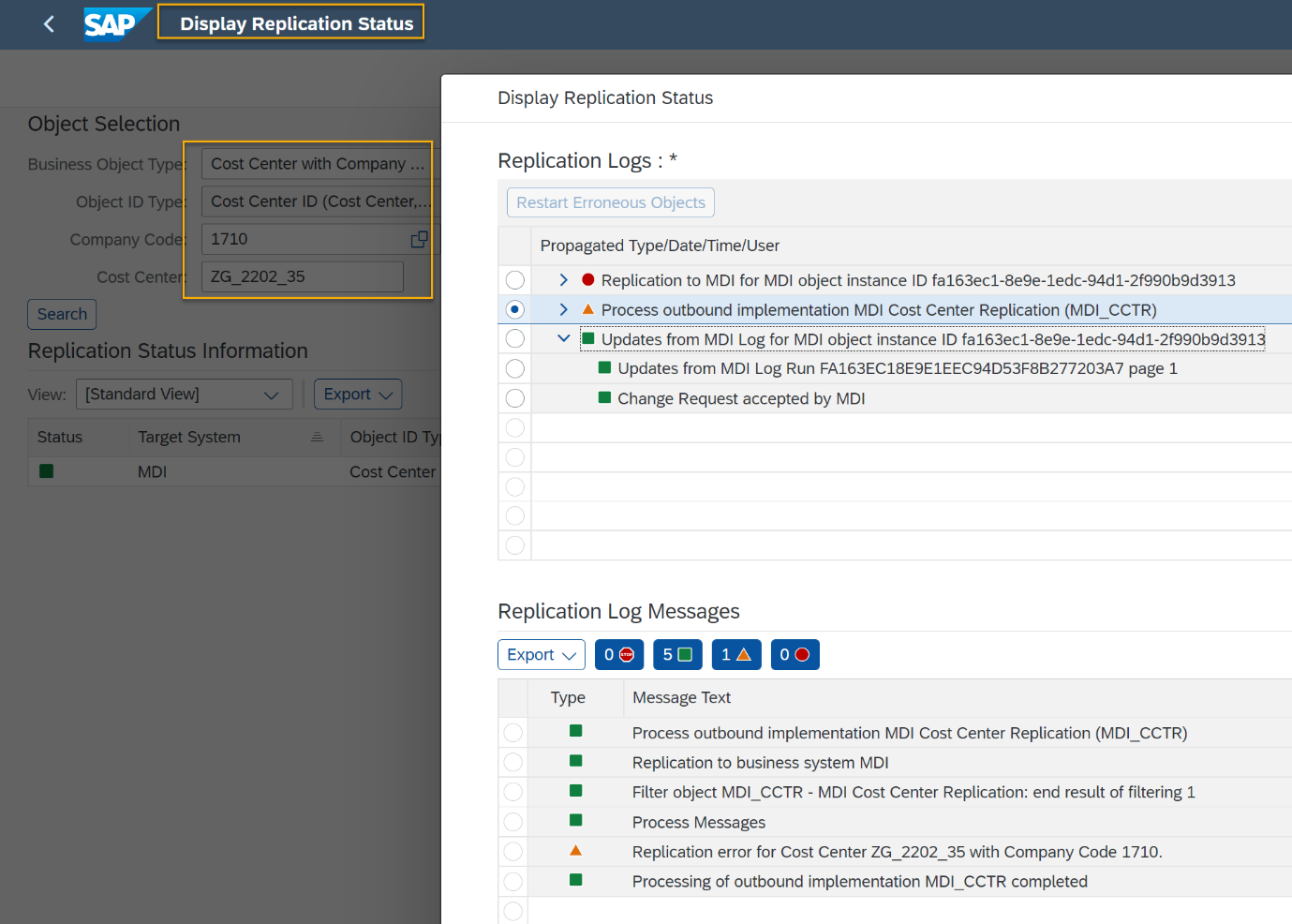Click green type icon of Process Messages row

(x=576, y=820)
